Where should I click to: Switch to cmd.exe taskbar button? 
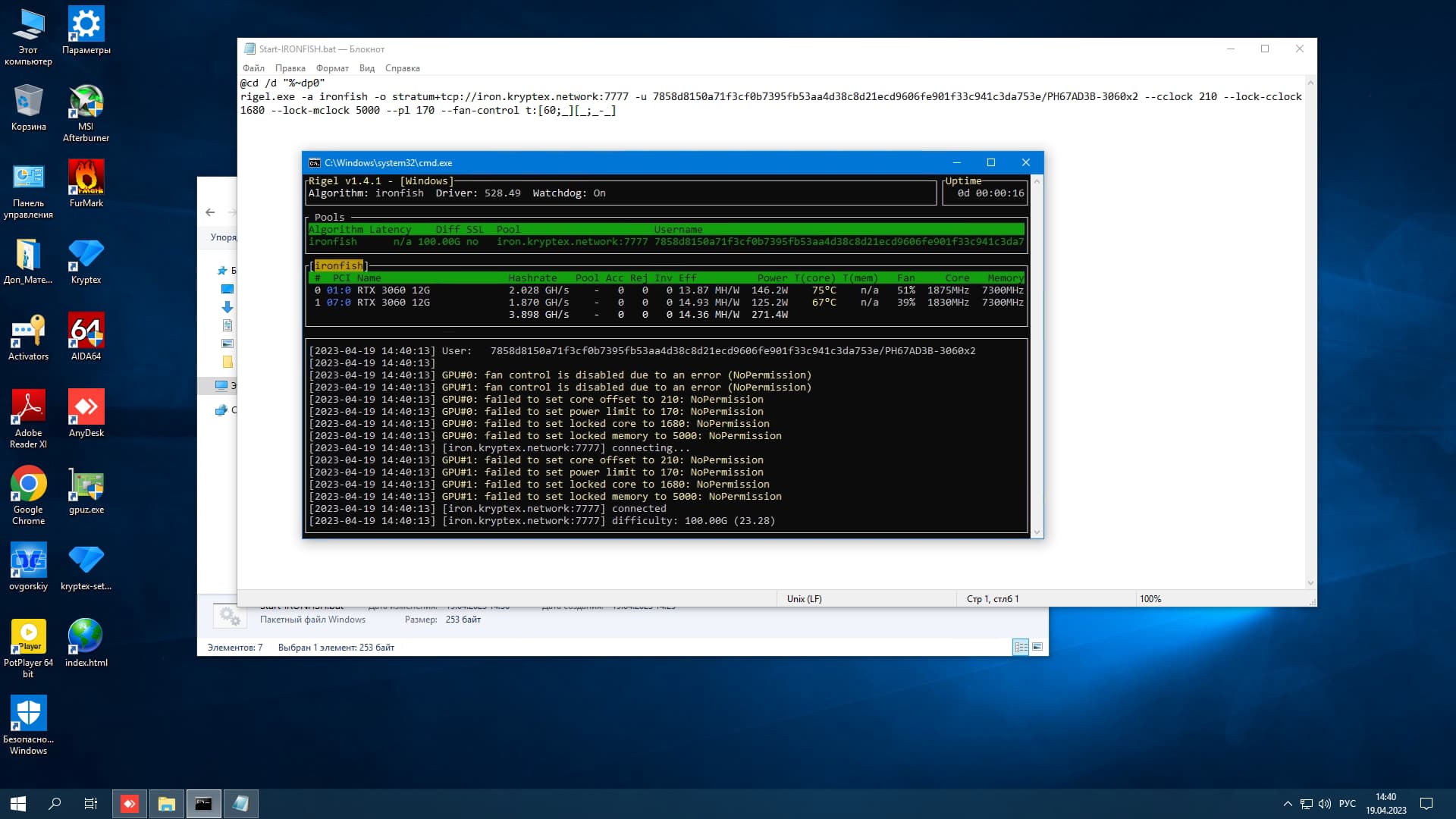click(x=203, y=804)
